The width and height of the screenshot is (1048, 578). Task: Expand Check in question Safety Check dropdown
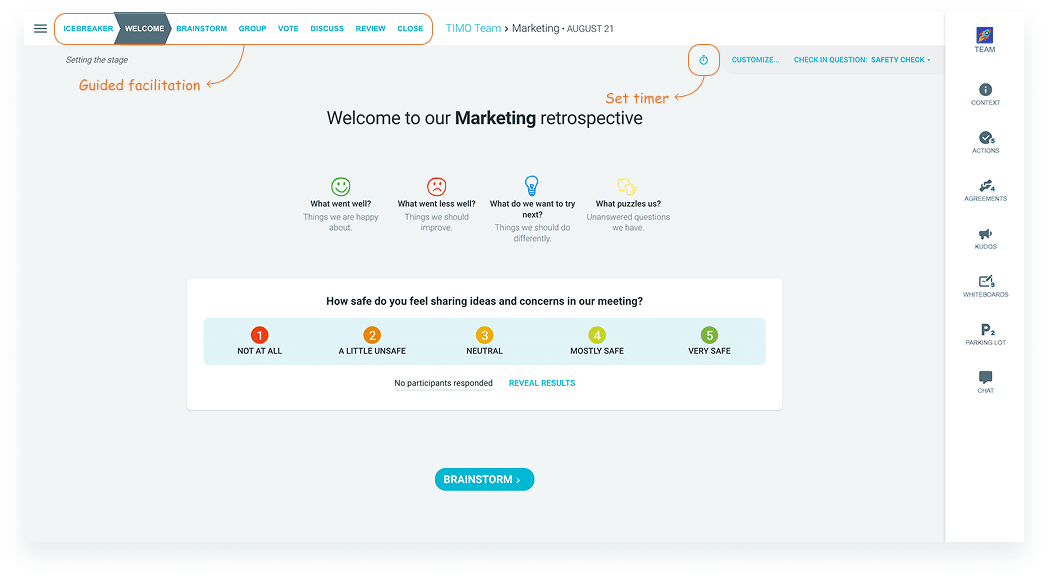click(x=862, y=60)
